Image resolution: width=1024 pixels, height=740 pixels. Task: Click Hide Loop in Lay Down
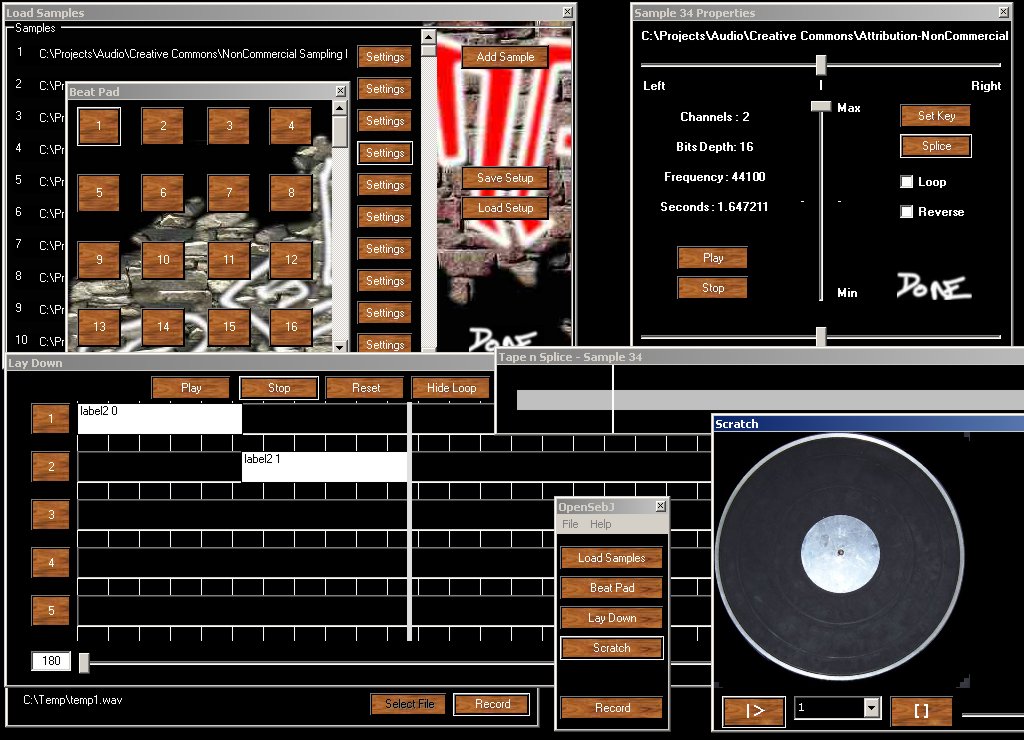point(451,388)
